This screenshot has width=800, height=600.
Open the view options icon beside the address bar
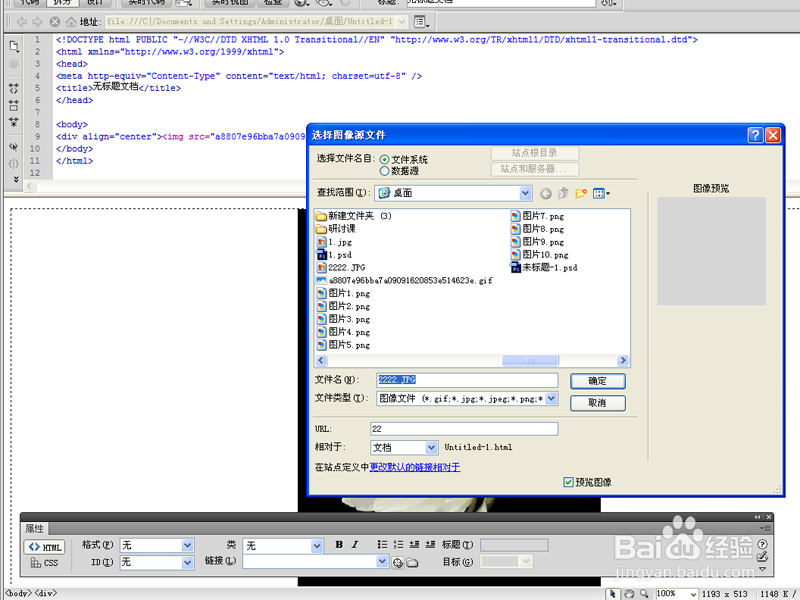coord(421,22)
